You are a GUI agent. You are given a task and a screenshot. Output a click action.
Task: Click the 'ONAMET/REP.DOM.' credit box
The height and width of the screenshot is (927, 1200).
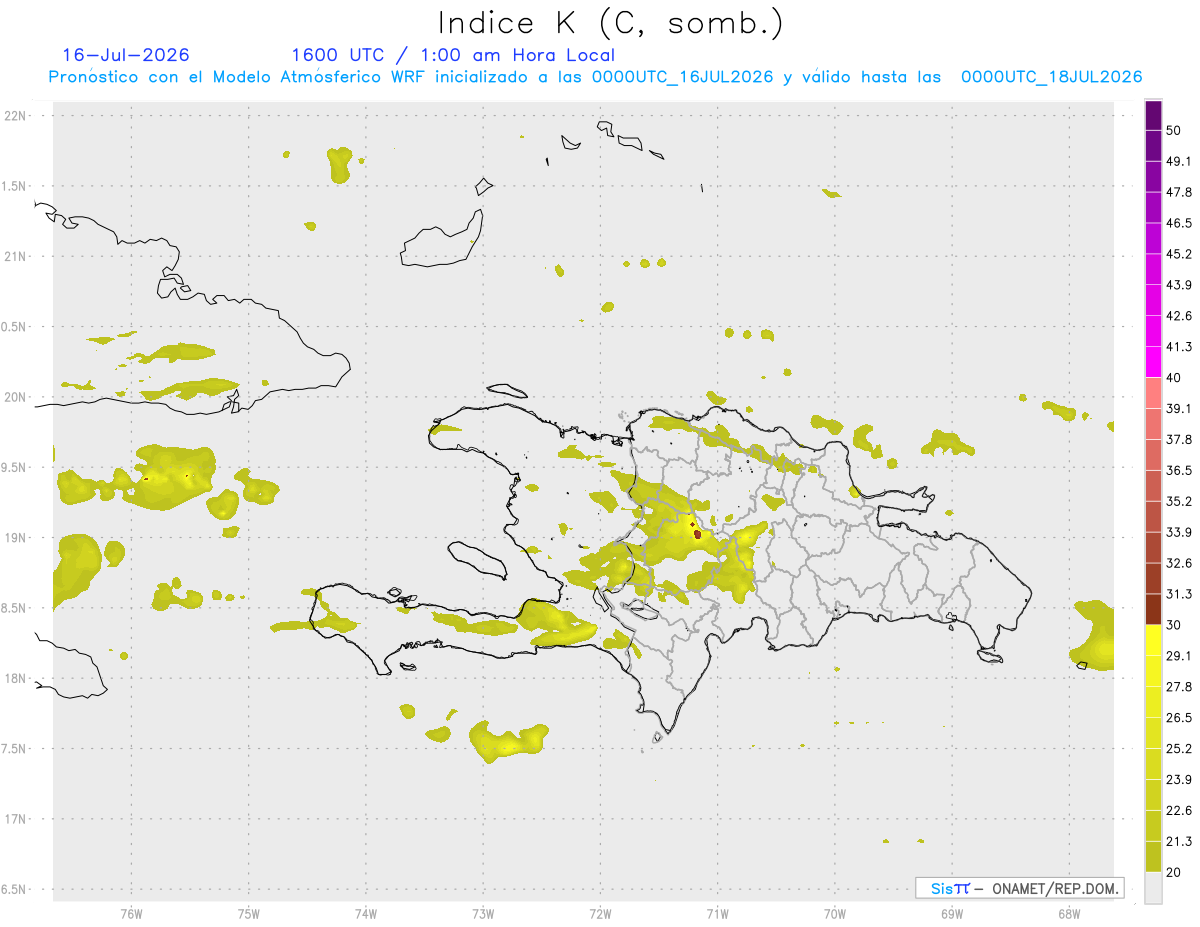click(1019, 888)
